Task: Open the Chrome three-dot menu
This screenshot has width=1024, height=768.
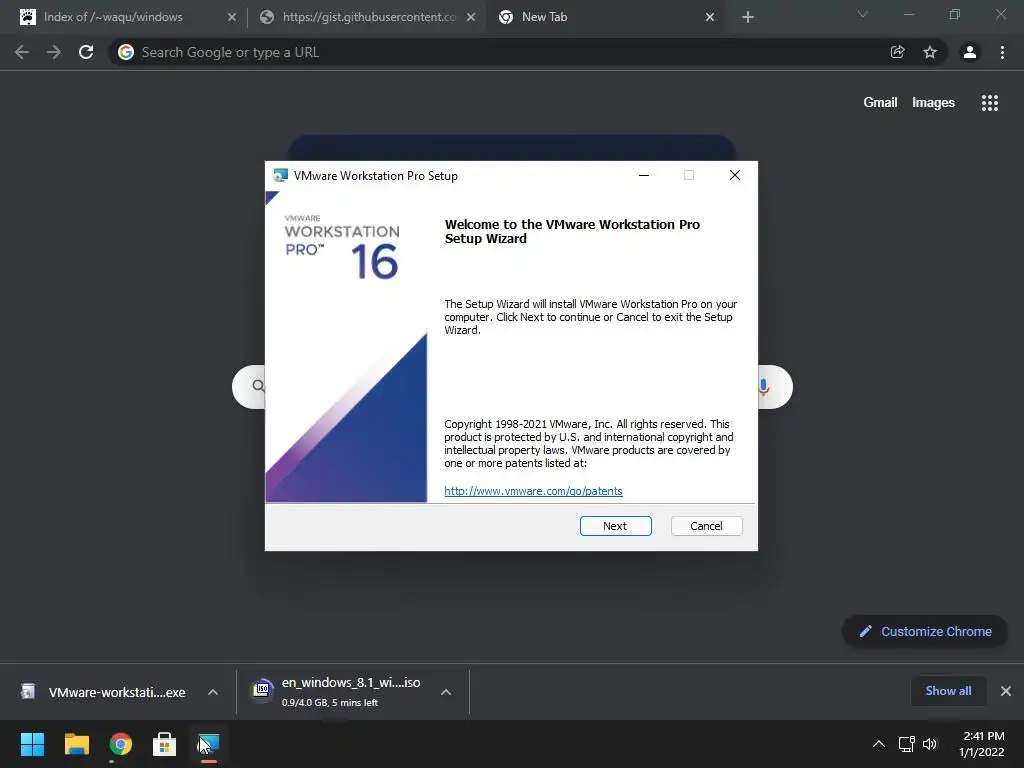Action: point(1002,52)
